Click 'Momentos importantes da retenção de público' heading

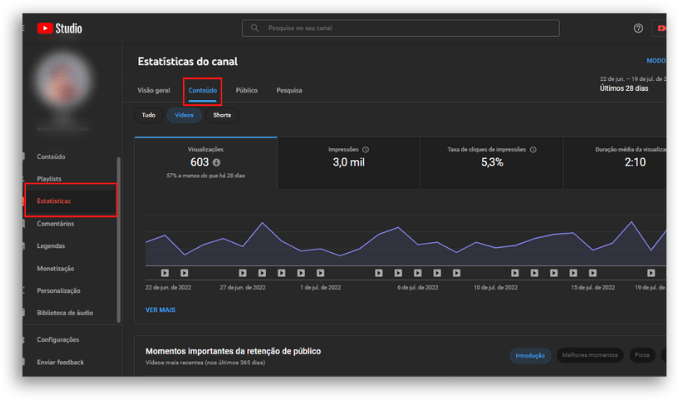coord(233,351)
